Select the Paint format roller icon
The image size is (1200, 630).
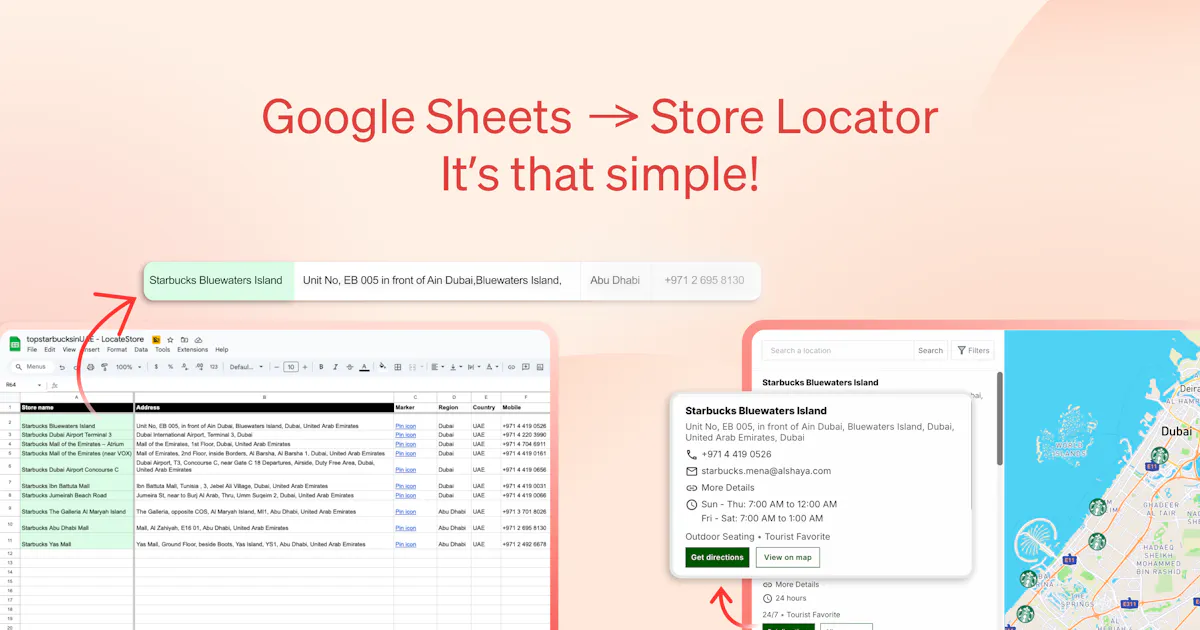[x=105, y=367]
